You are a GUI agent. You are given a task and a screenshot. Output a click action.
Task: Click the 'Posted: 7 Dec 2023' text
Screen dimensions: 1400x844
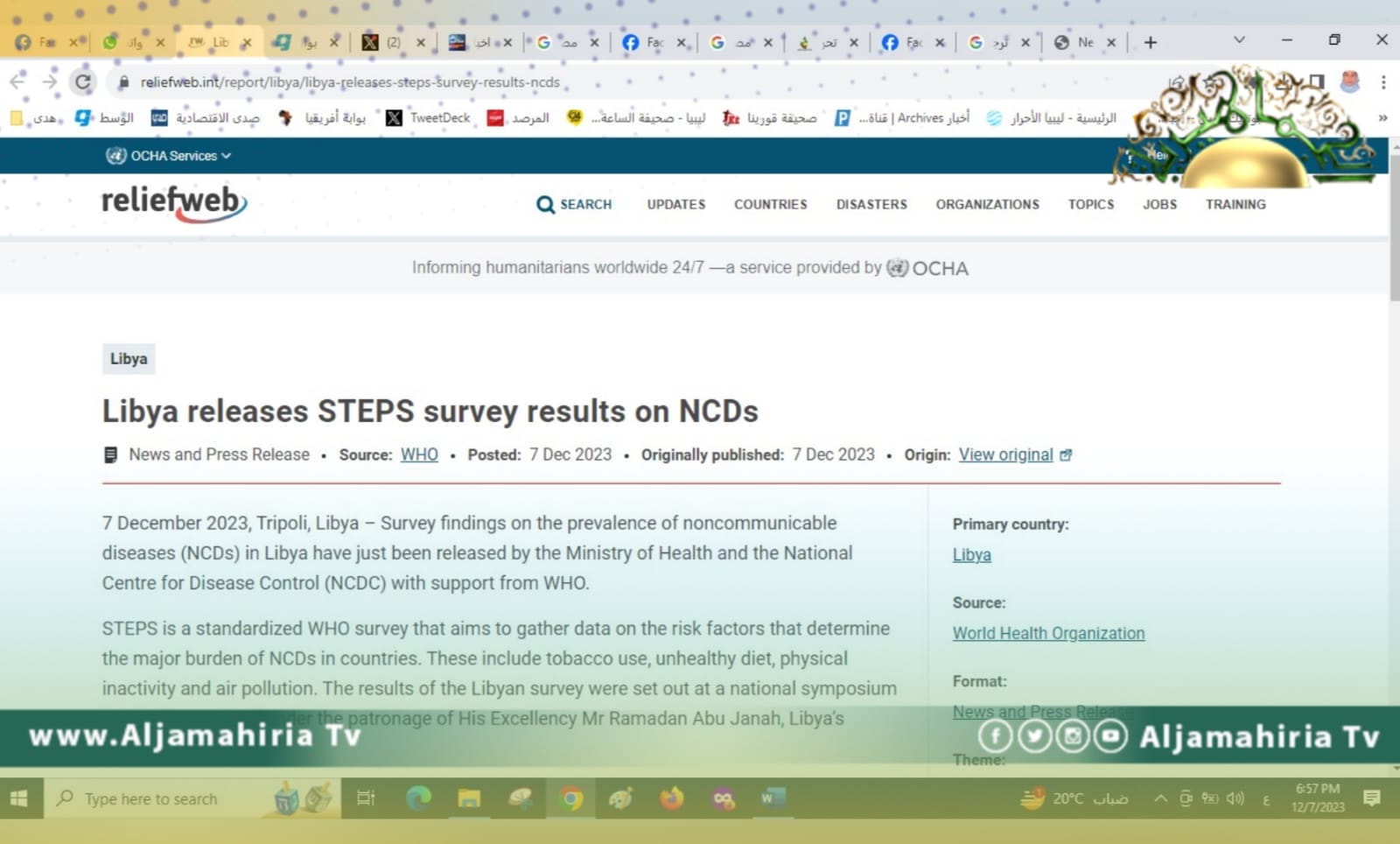pyautogui.click(x=540, y=454)
